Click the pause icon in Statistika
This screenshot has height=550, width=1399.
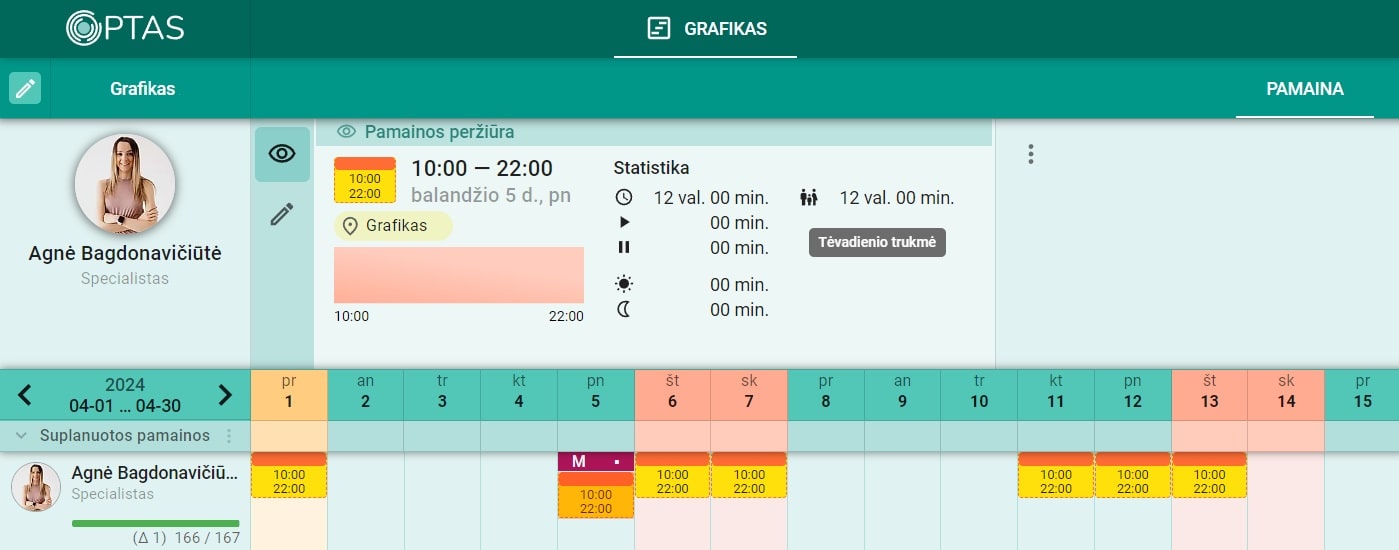point(624,247)
